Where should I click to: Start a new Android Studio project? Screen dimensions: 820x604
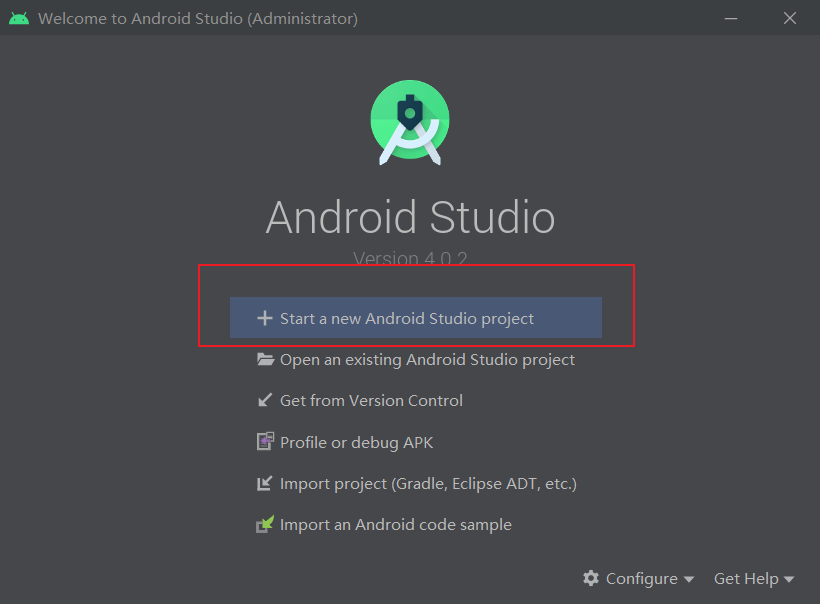(x=417, y=317)
